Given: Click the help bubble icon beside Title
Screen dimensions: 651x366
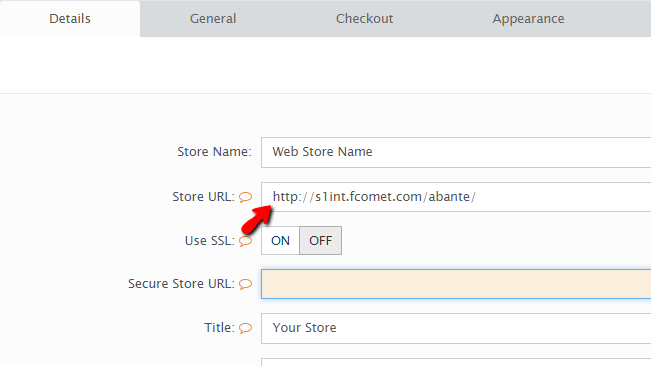Looking at the screenshot, I should pos(245,328).
